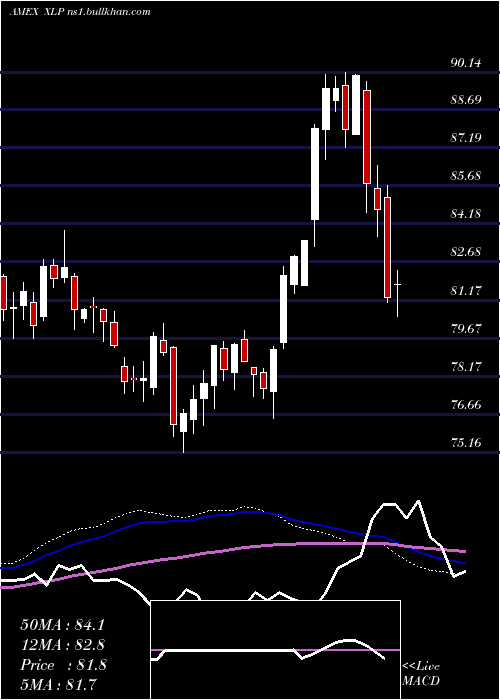
Task: Select the 75.16 price level label
Action: (x=466, y=443)
